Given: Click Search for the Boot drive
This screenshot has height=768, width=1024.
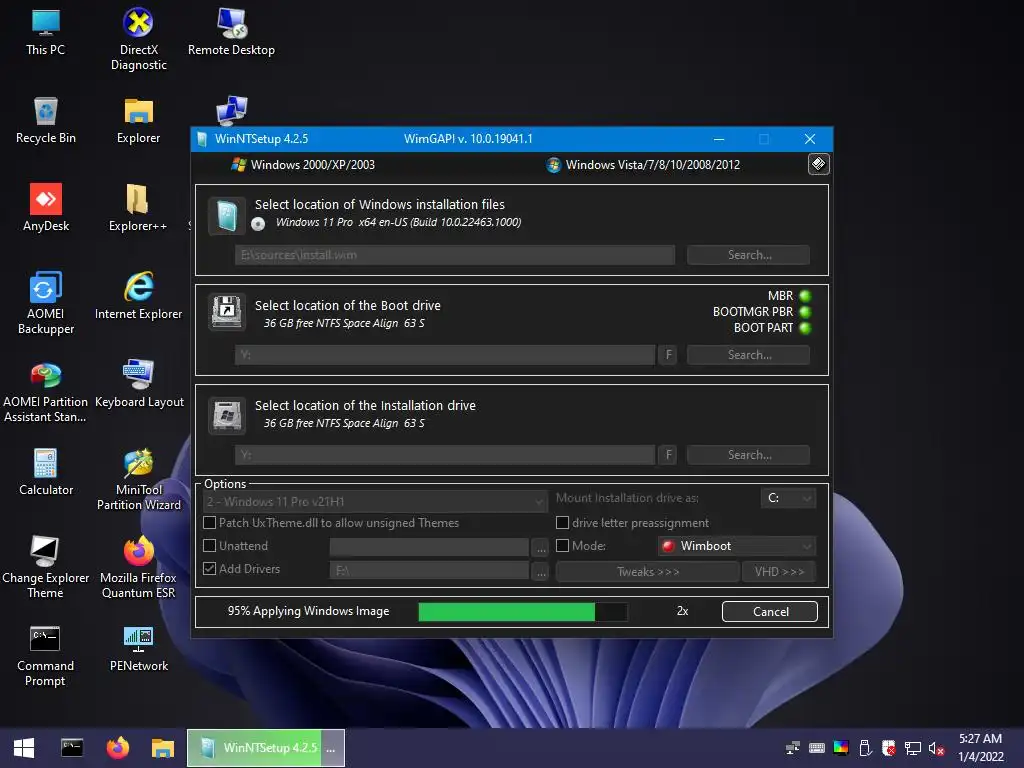Looking at the screenshot, I should click(748, 355).
